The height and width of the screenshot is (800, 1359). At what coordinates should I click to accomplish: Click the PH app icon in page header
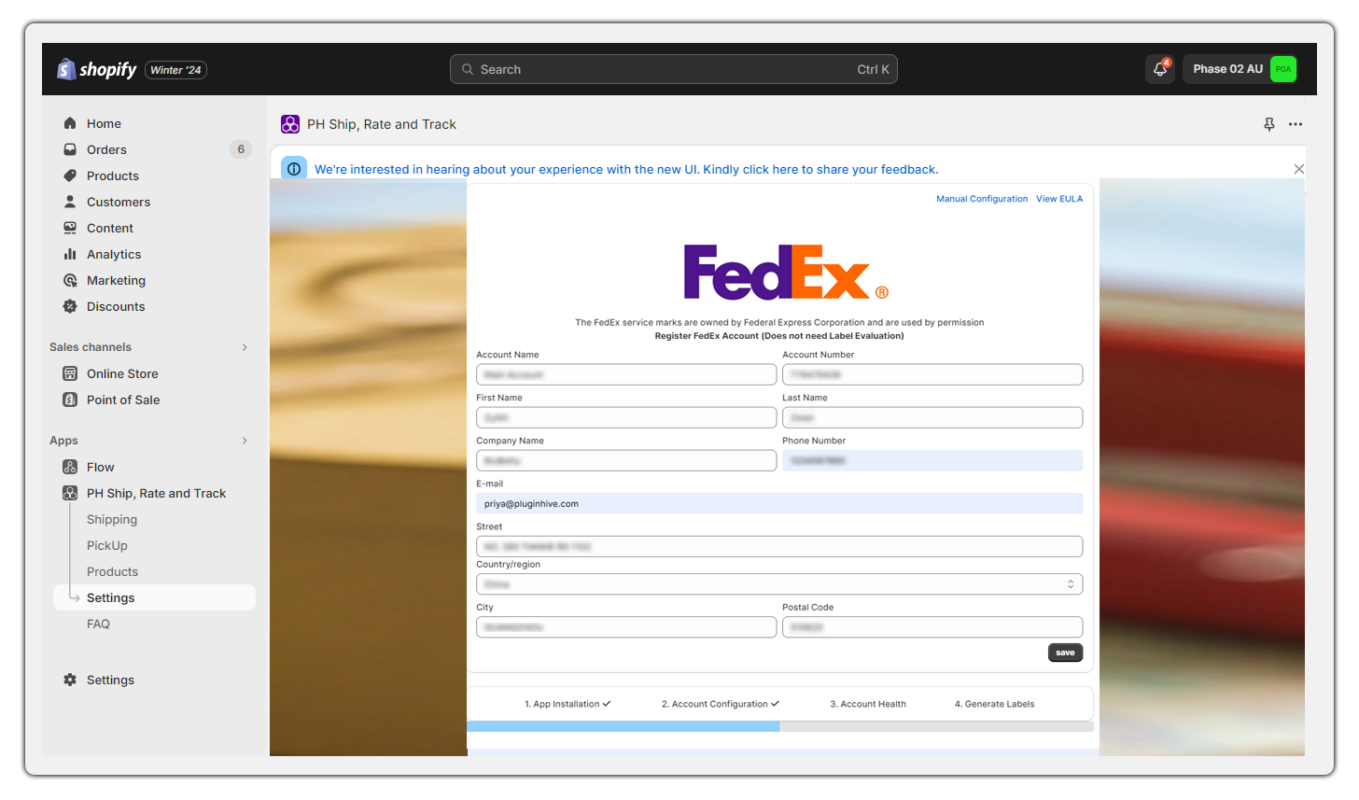290,124
